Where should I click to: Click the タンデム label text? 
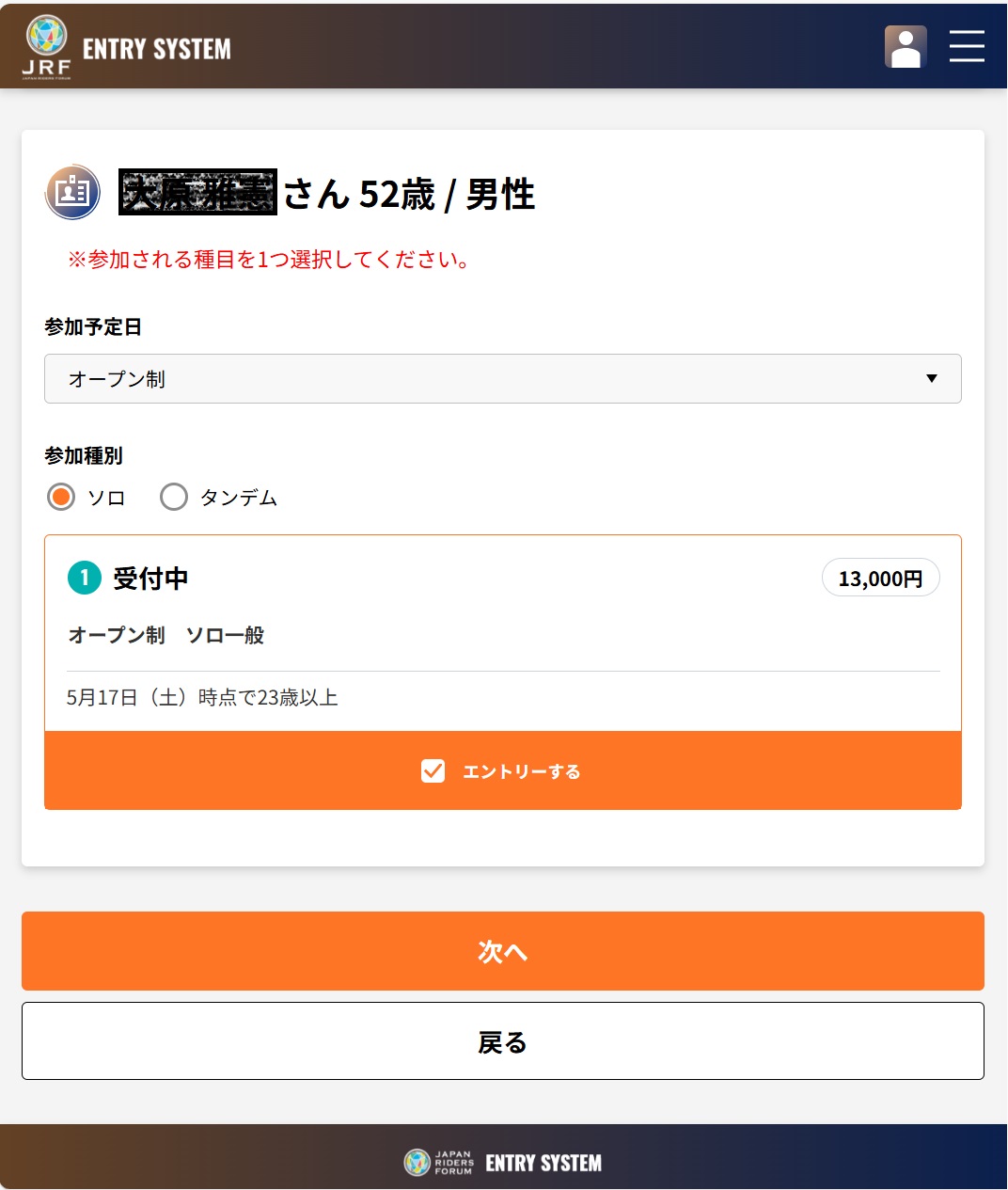click(239, 498)
